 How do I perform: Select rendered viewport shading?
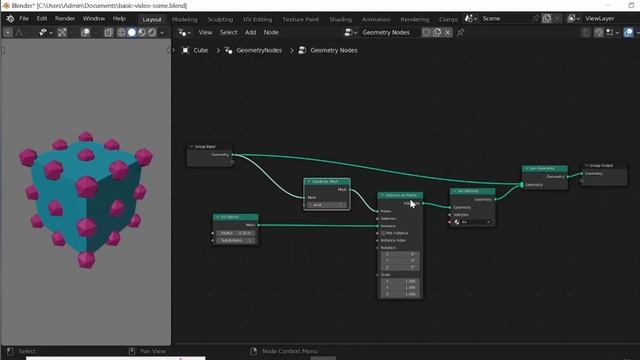tap(152, 32)
